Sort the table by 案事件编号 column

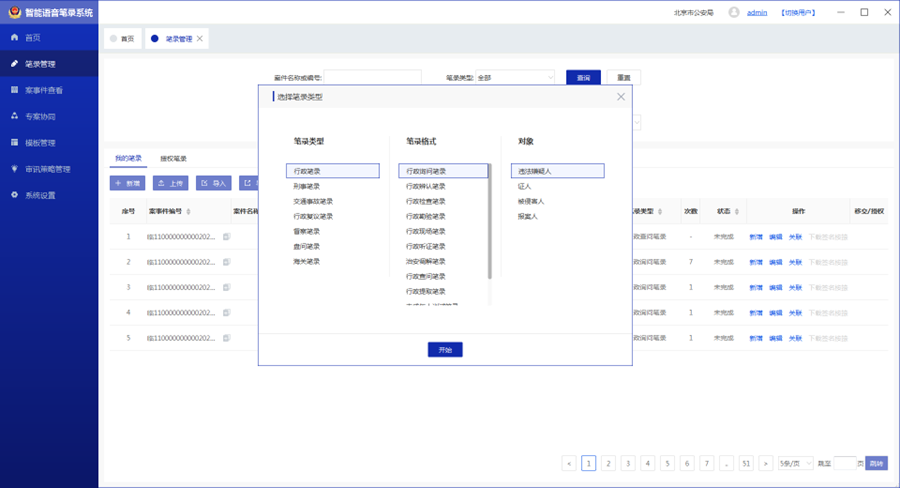(x=189, y=212)
